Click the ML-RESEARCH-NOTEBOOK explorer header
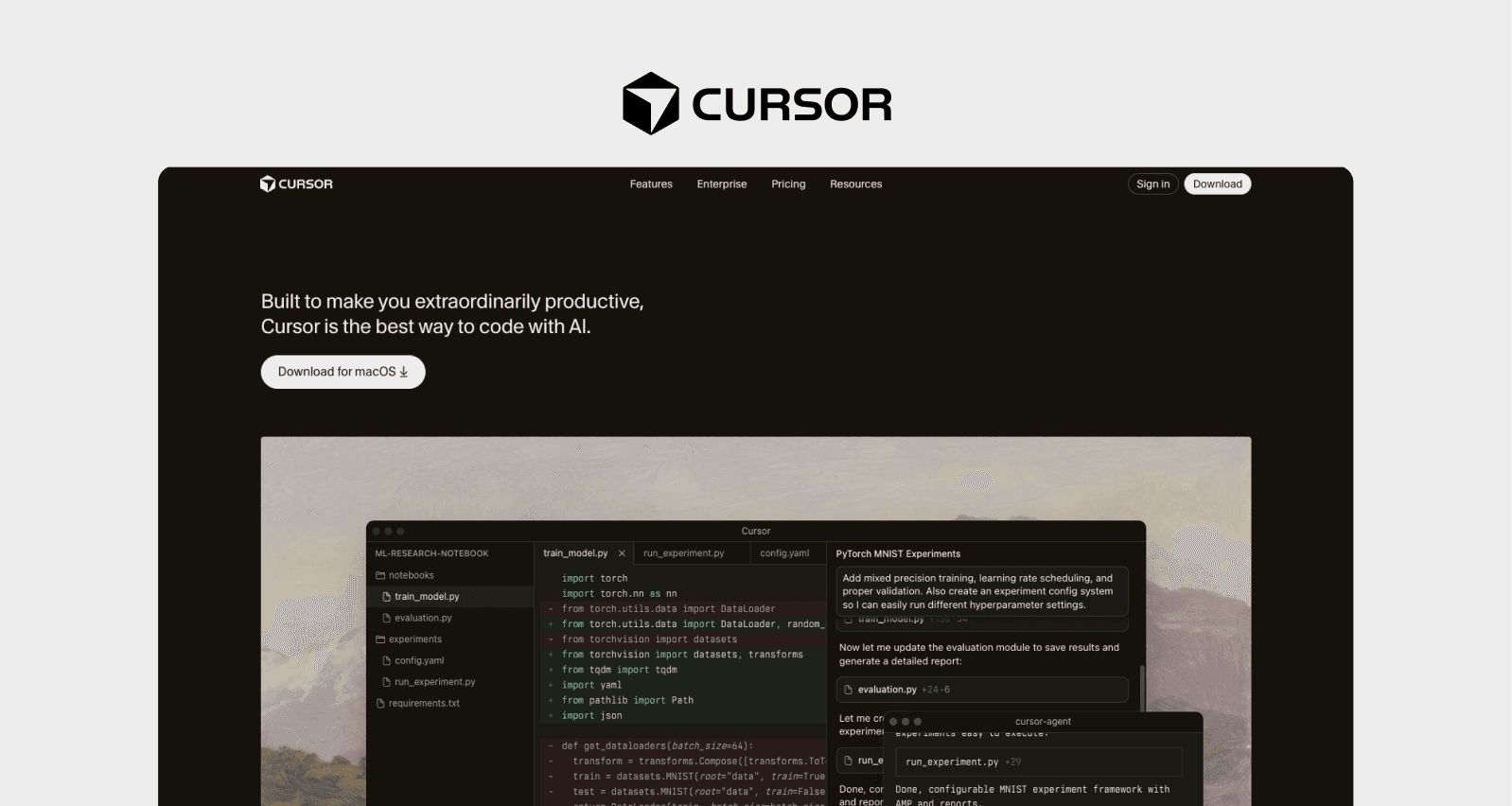 pyautogui.click(x=431, y=553)
